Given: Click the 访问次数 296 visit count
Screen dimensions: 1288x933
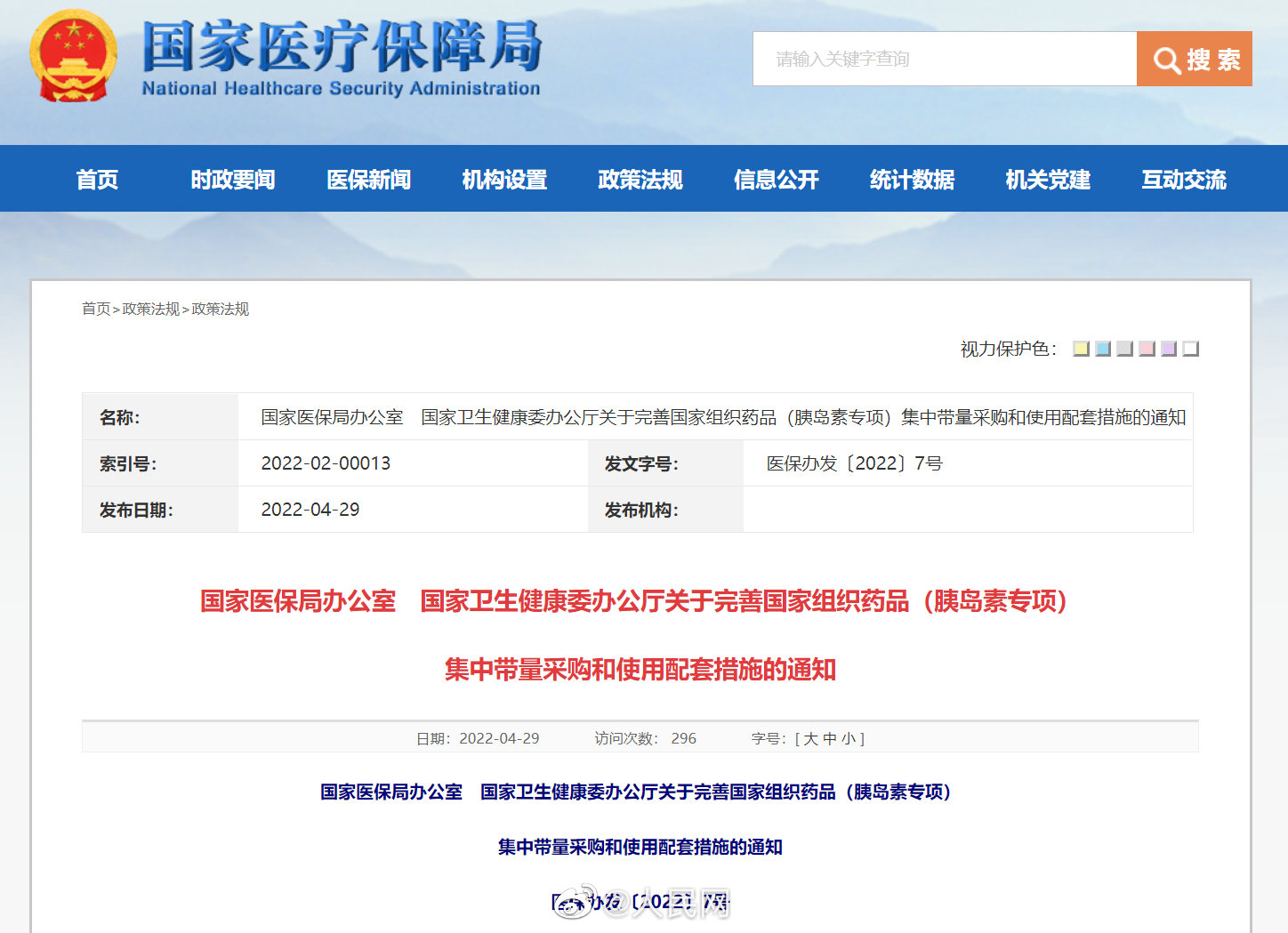Looking at the screenshot, I should (646, 738).
